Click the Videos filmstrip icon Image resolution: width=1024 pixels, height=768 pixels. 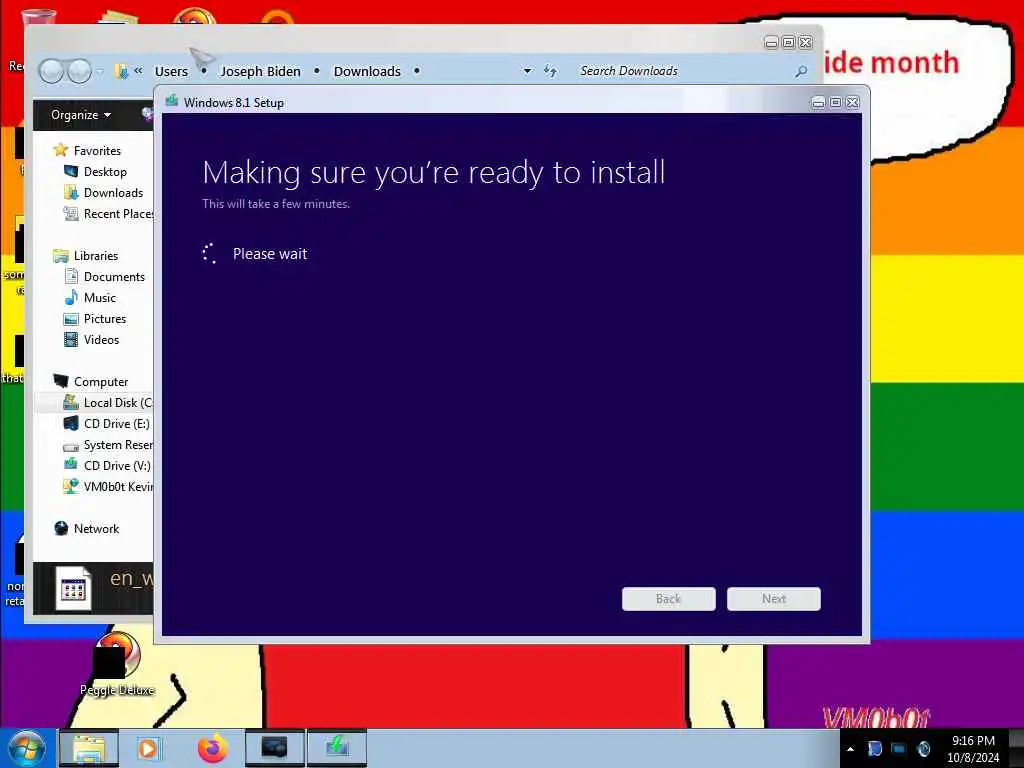coord(71,340)
